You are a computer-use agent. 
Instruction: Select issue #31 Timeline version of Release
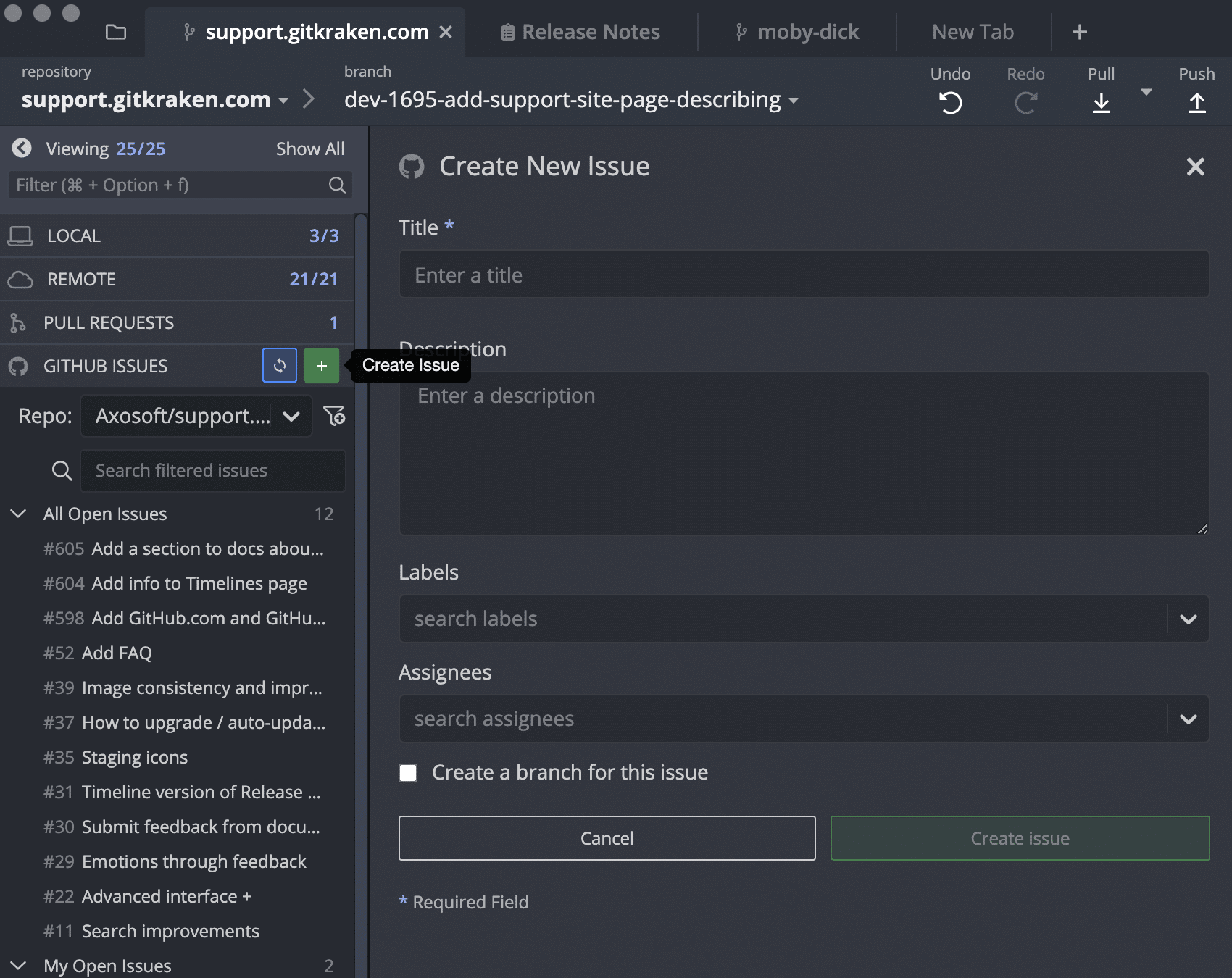click(182, 792)
